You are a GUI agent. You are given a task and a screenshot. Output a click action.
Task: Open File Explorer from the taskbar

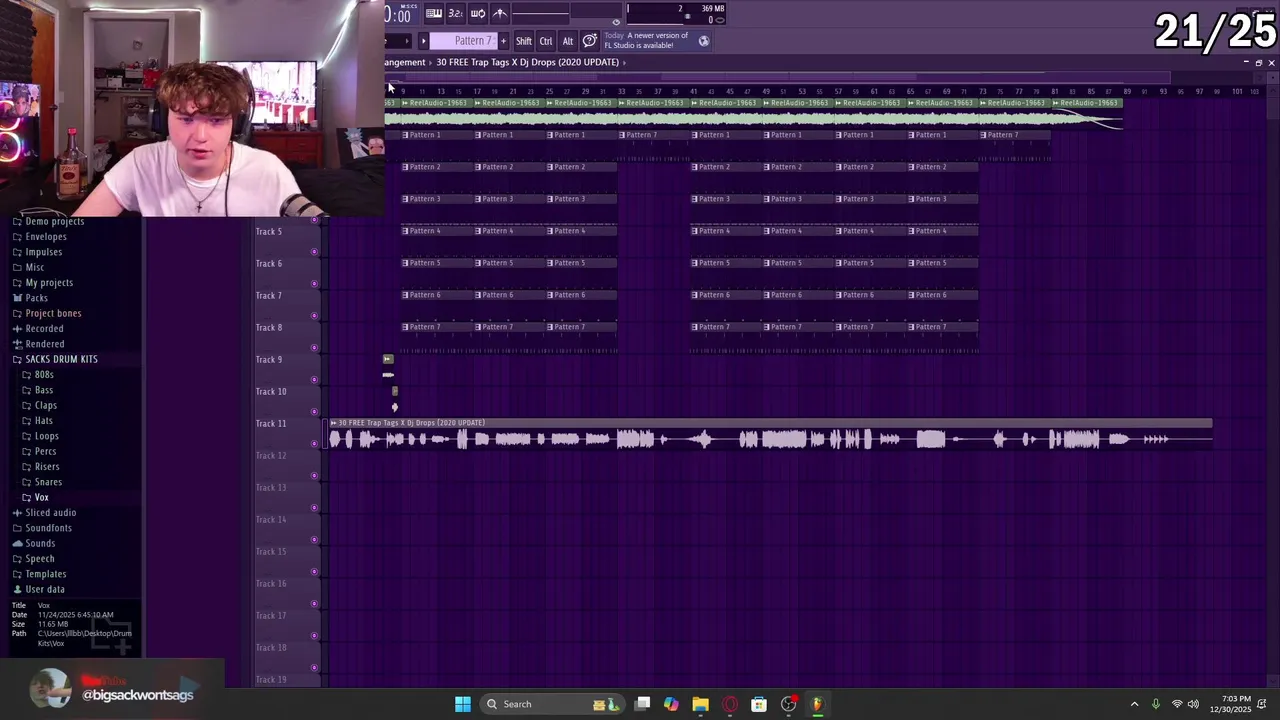click(x=700, y=704)
